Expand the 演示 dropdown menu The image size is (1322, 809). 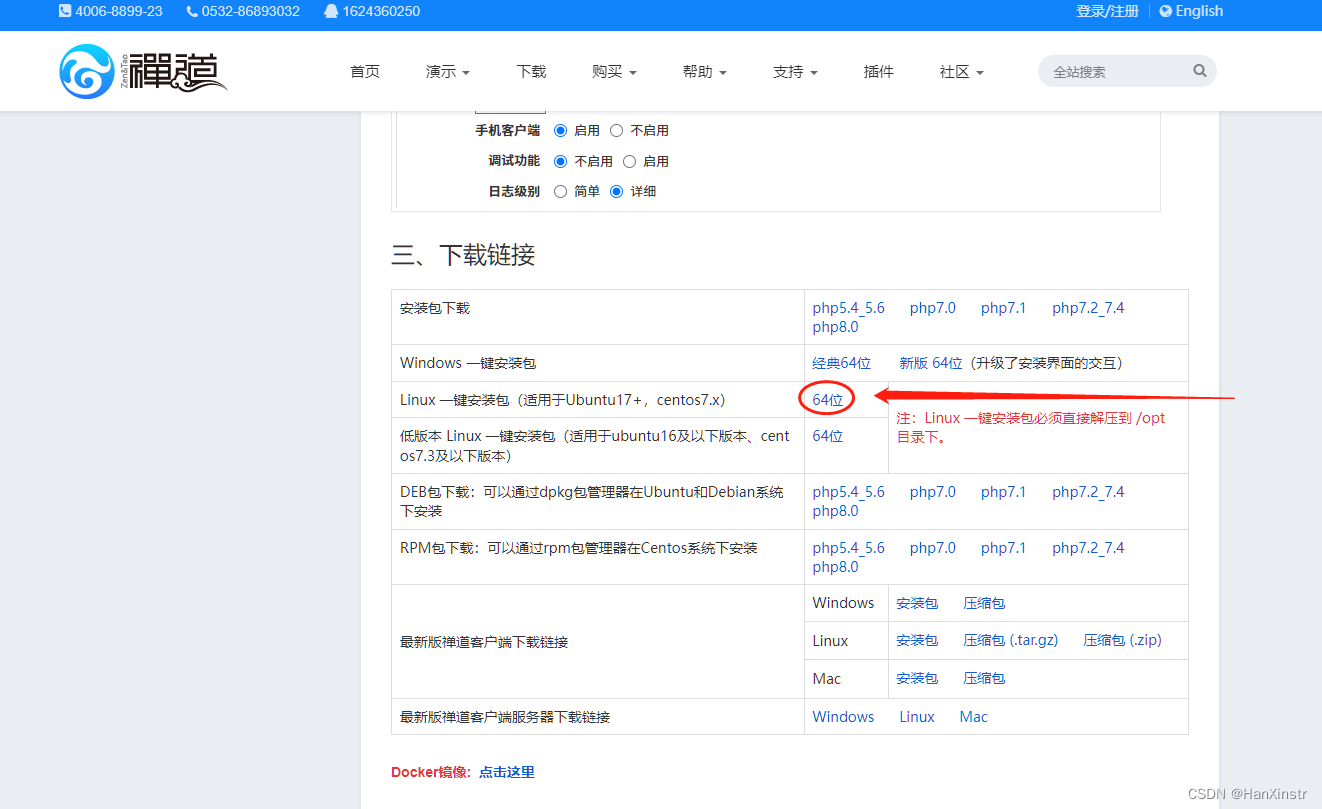(448, 71)
